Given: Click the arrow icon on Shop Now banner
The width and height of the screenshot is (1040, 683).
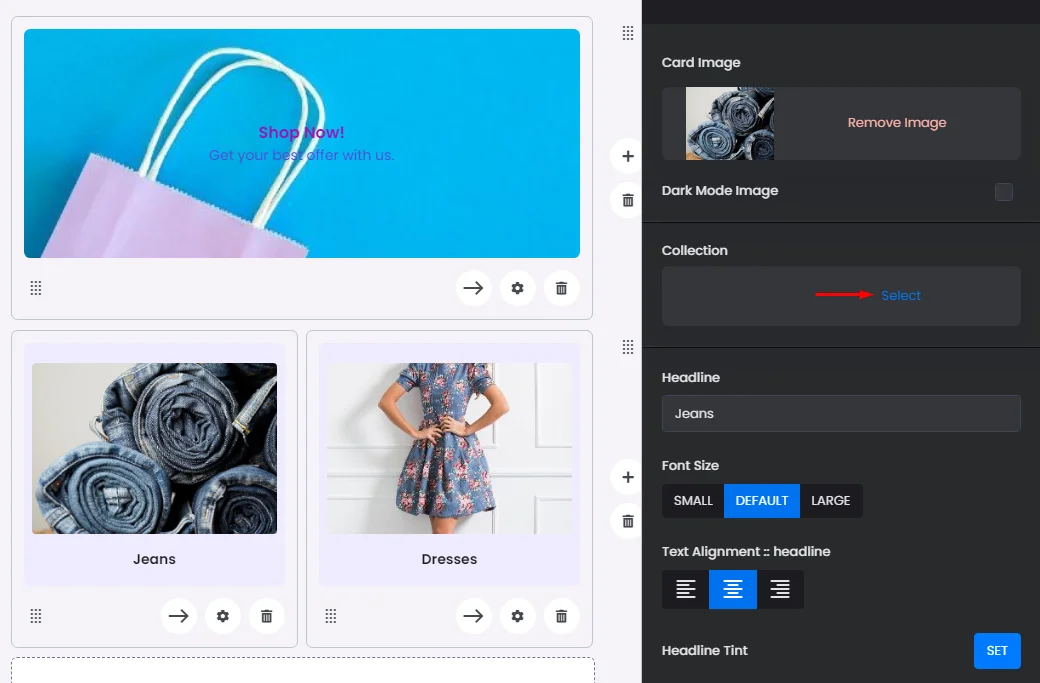Looking at the screenshot, I should tap(473, 288).
